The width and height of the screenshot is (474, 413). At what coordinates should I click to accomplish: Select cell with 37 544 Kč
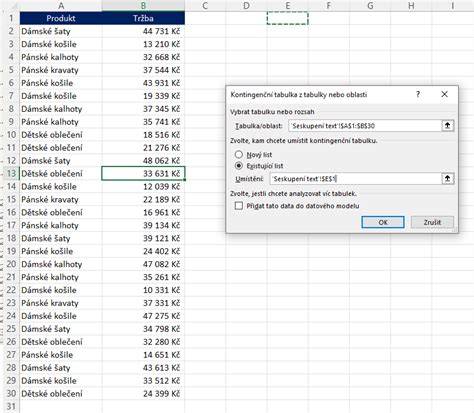[x=143, y=70]
